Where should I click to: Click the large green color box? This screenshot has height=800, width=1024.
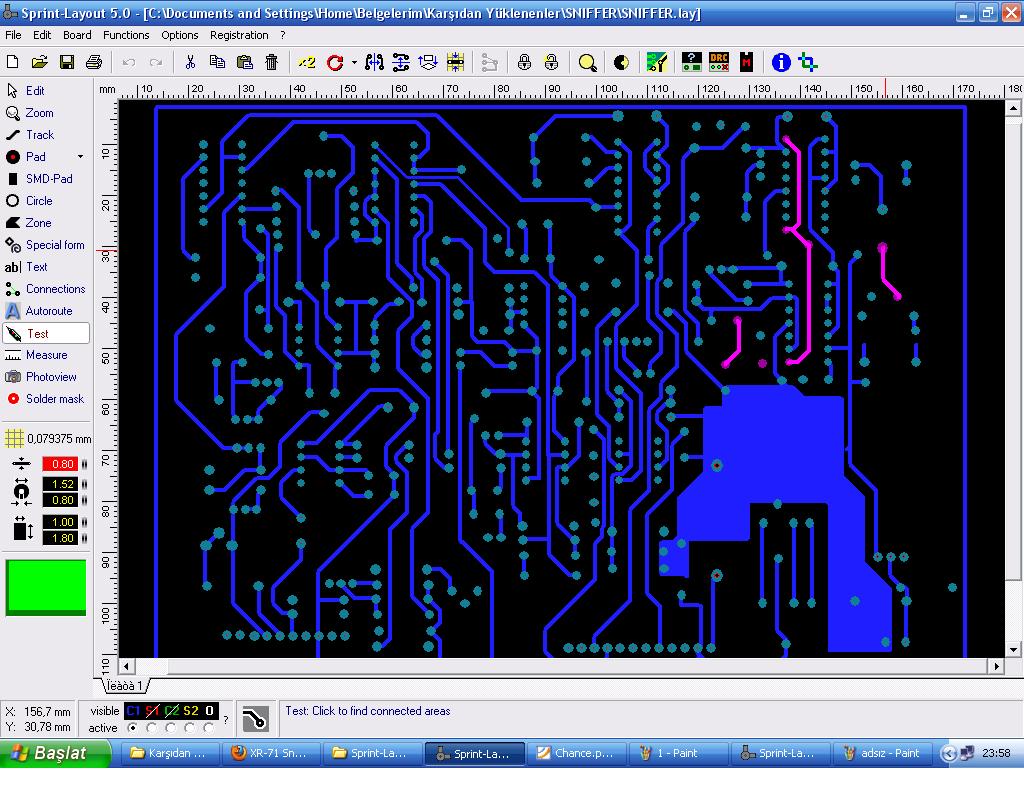[x=46, y=587]
